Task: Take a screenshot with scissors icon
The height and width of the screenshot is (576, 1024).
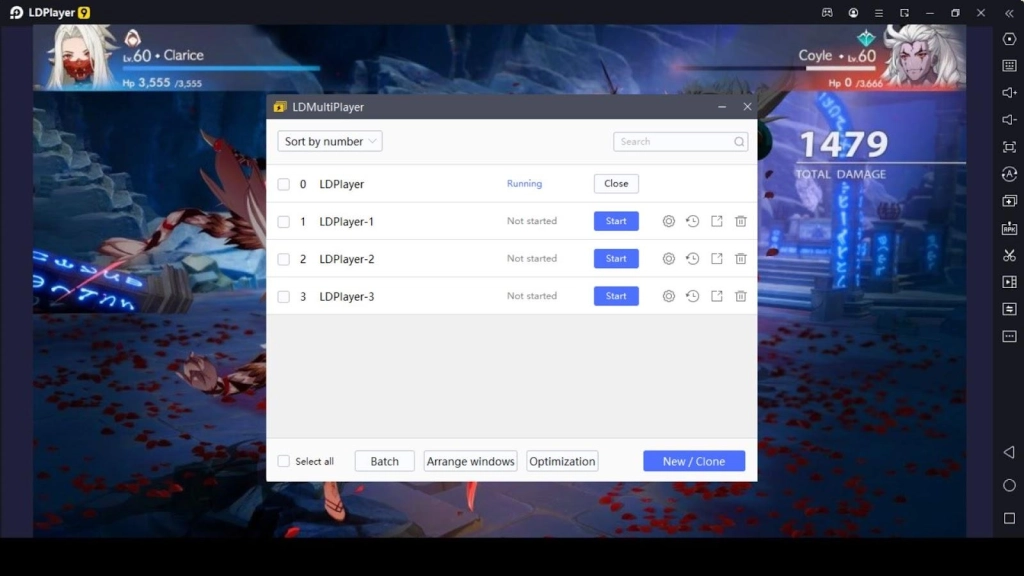Action: [x=1009, y=255]
